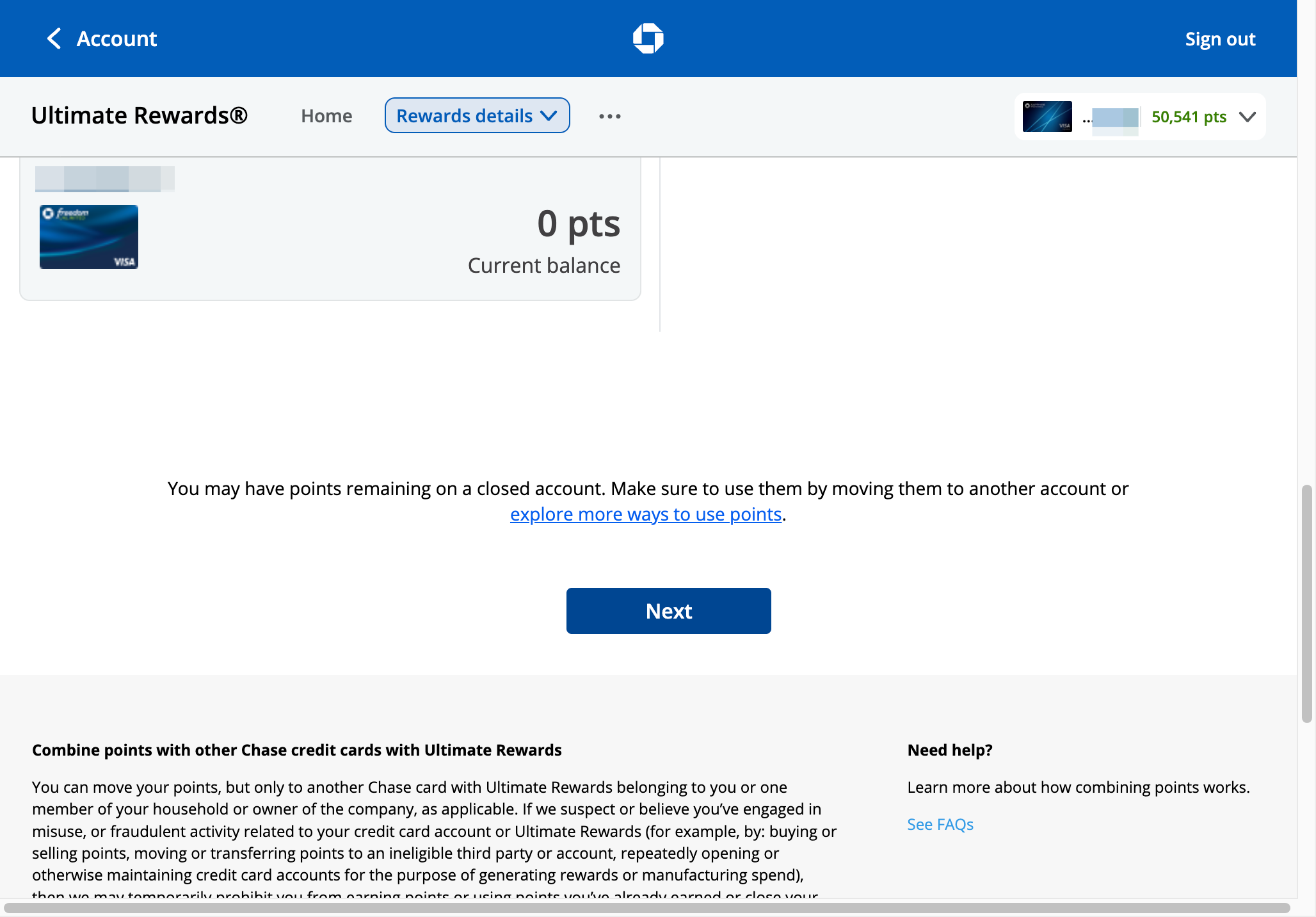
Task: Click the Ultimate Rewards® title
Action: [140, 115]
